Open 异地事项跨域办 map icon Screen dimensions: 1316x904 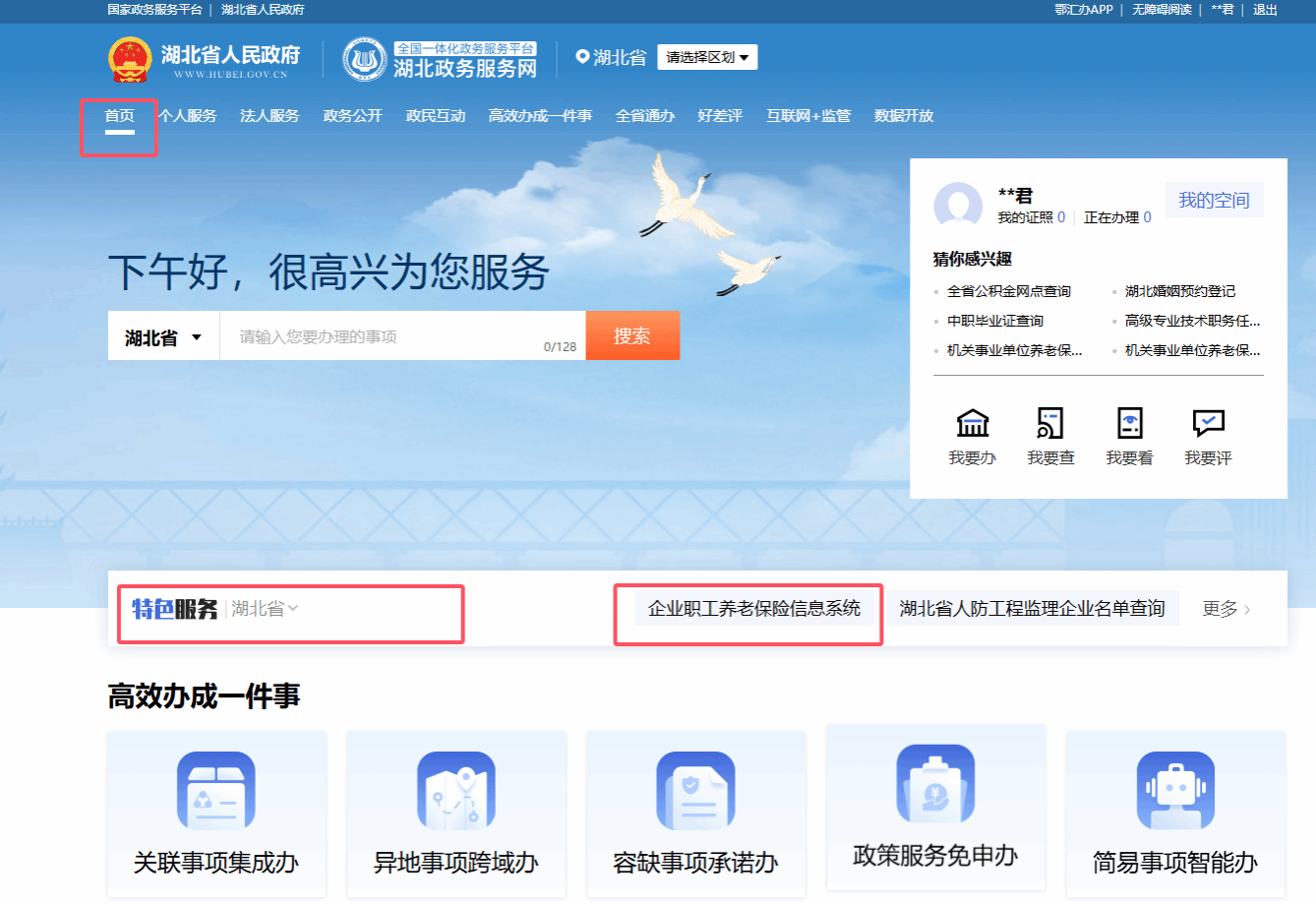455,791
